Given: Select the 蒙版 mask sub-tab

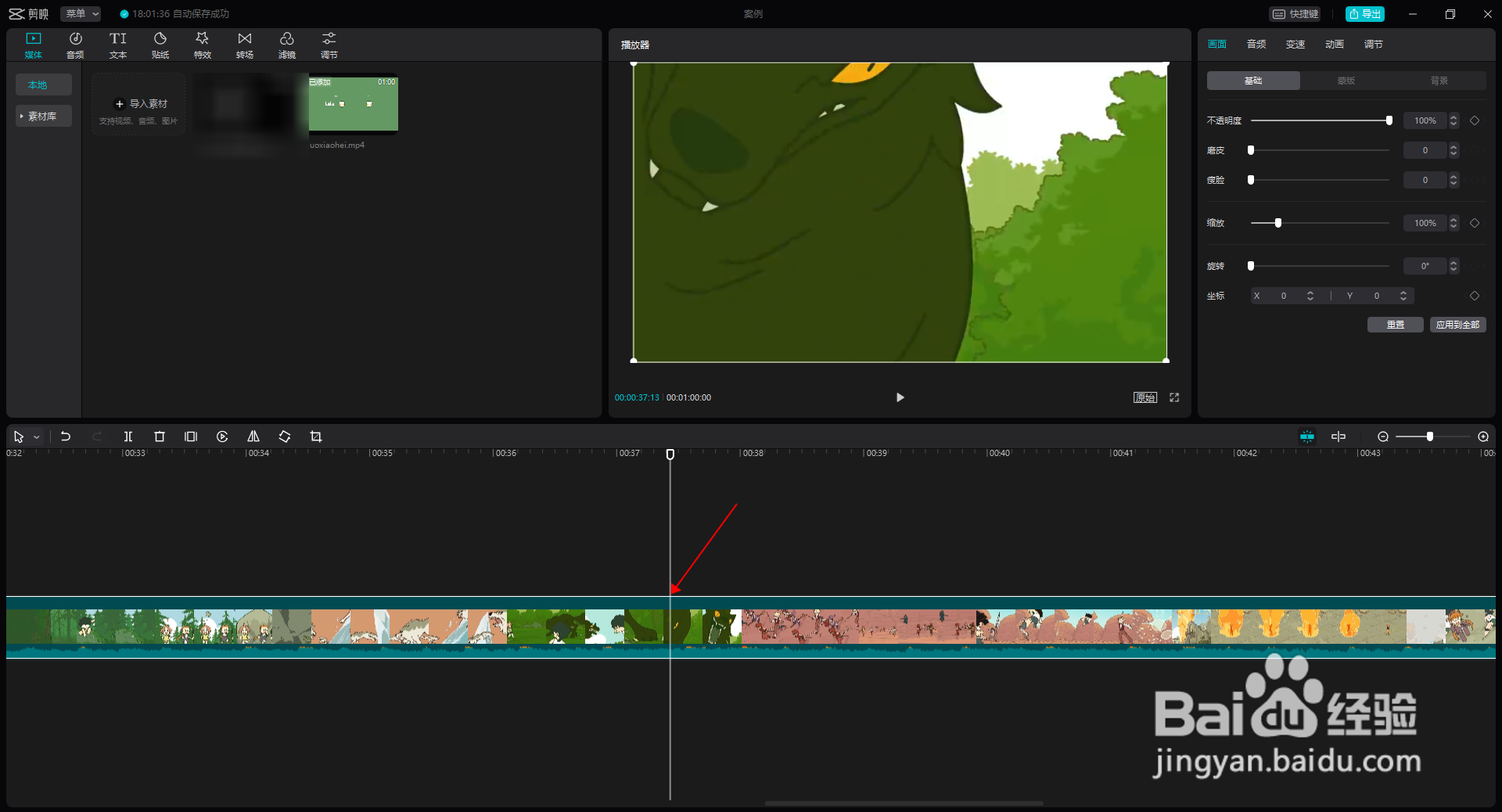Looking at the screenshot, I should click(x=1346, y=81).
